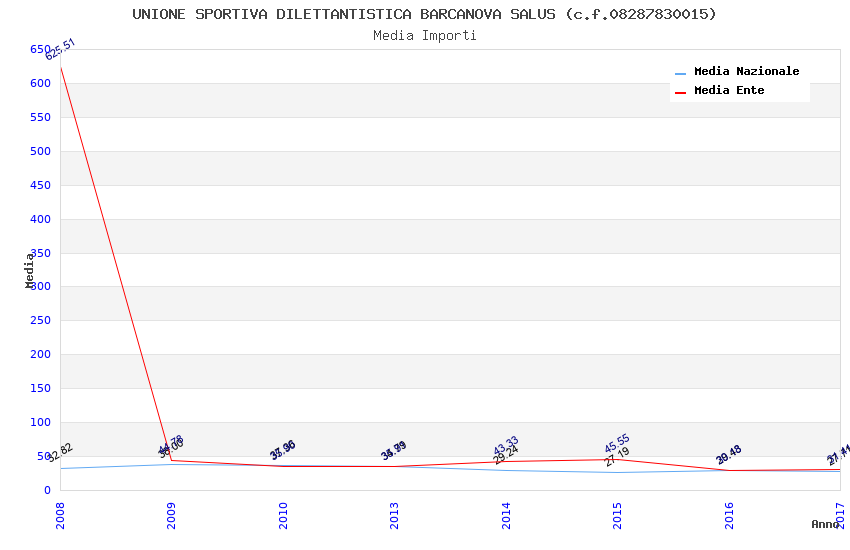Viewport: 850px width, 550px height.
Task: Click the 400 y-axis tick label
Action: click(41, 219)
